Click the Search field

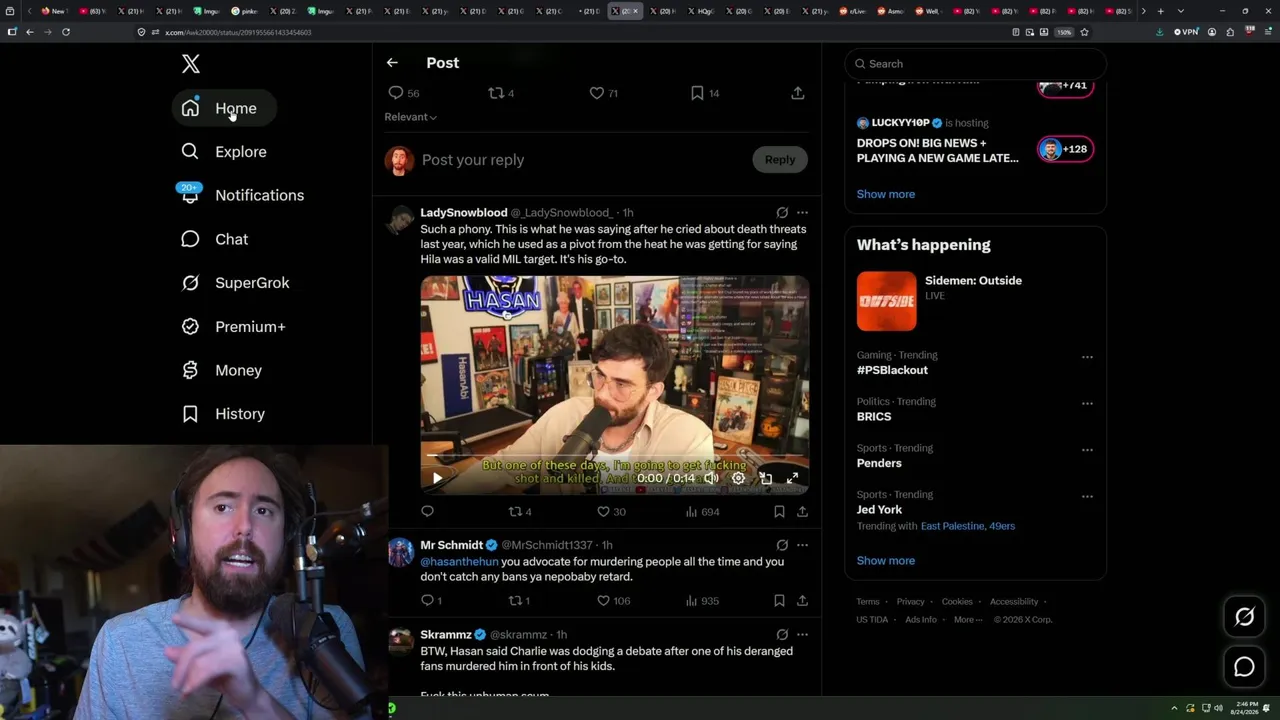(x=976, y=64)
